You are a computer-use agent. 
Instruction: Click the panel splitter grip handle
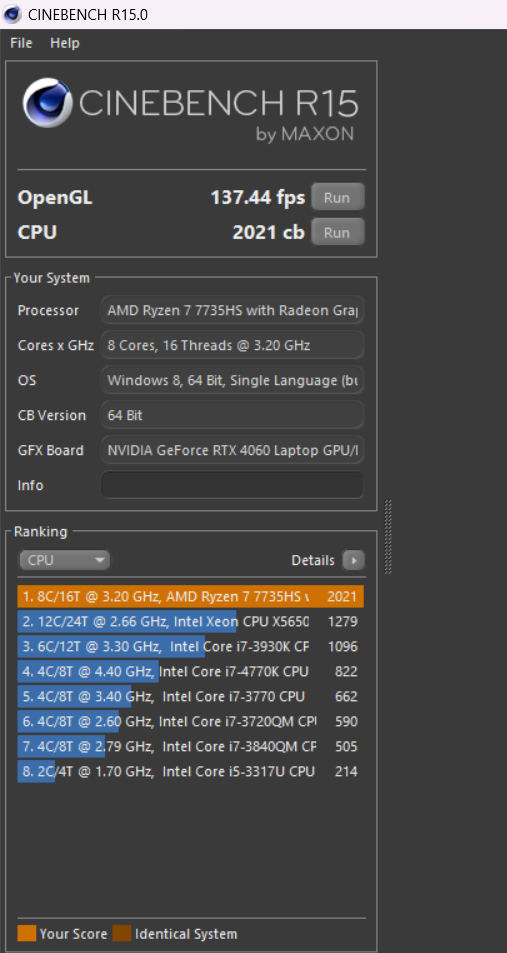388,537
